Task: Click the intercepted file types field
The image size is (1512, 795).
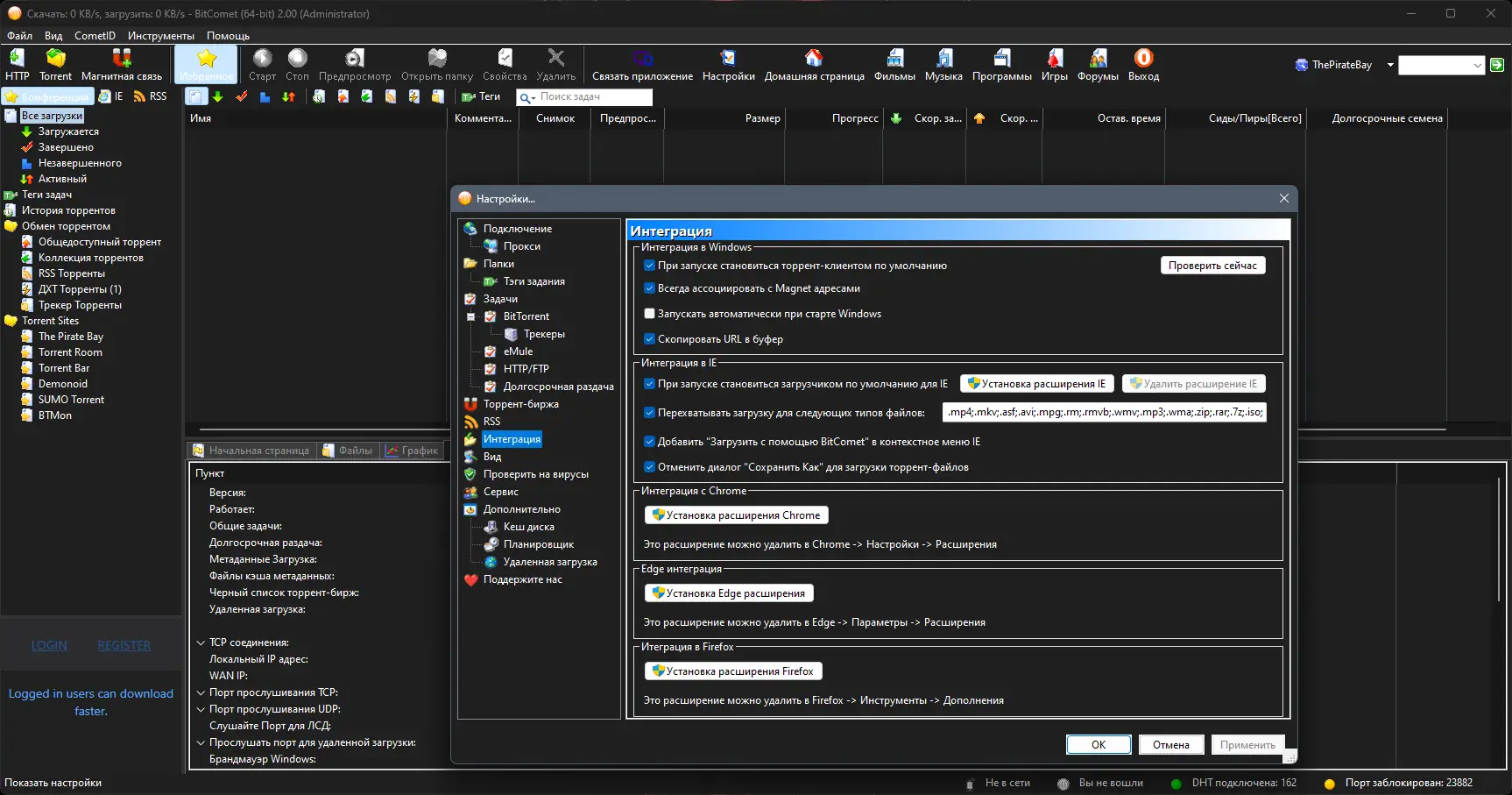Action: click(x=1105, y=413)
